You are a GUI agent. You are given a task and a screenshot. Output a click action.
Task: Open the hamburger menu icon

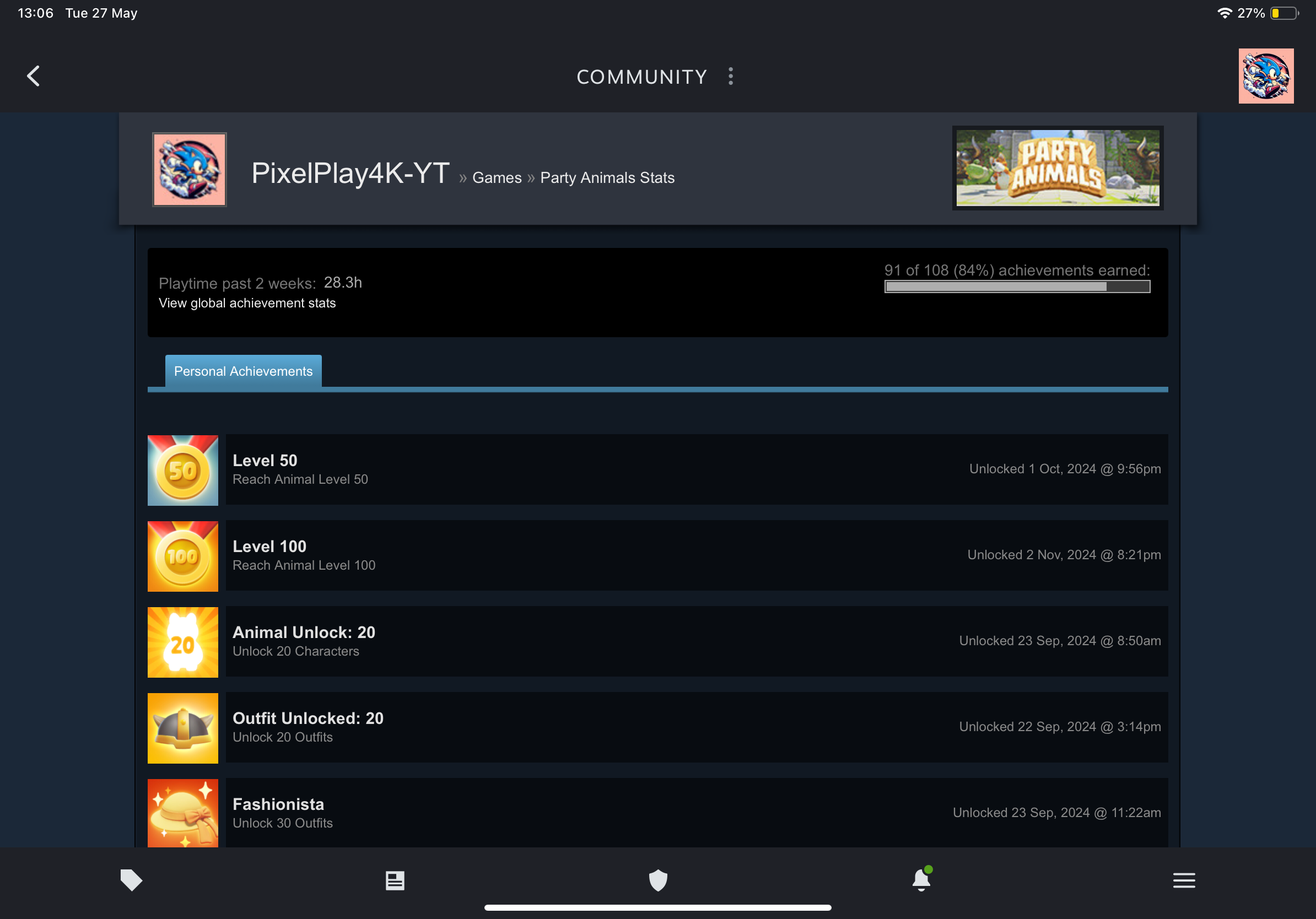coord(1184,880)
